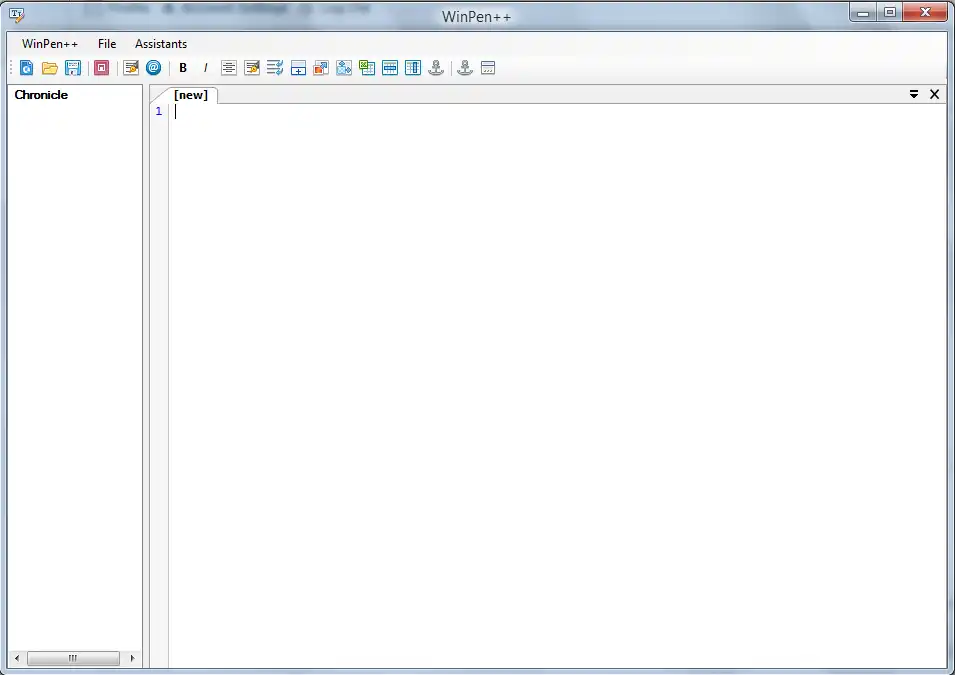
Task: Click the new document icon in toolbar
Action: coord(26,68)
